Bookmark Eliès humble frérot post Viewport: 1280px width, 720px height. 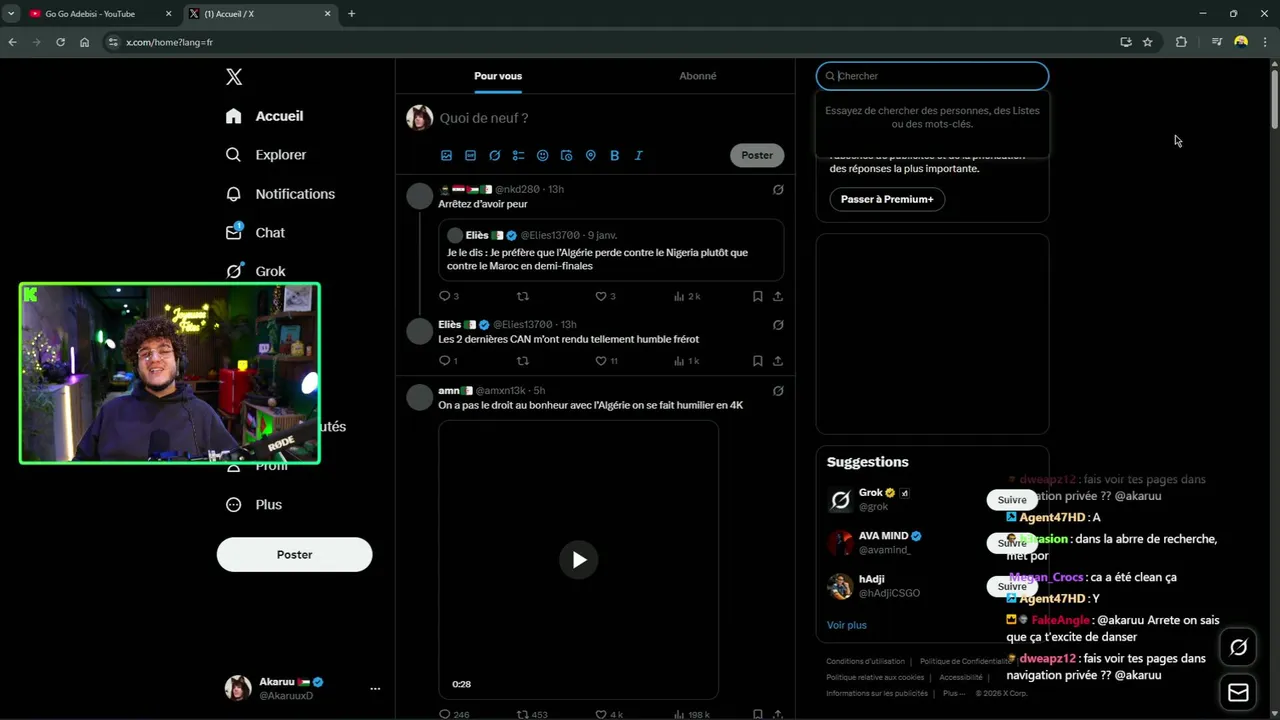coord(758,361)
